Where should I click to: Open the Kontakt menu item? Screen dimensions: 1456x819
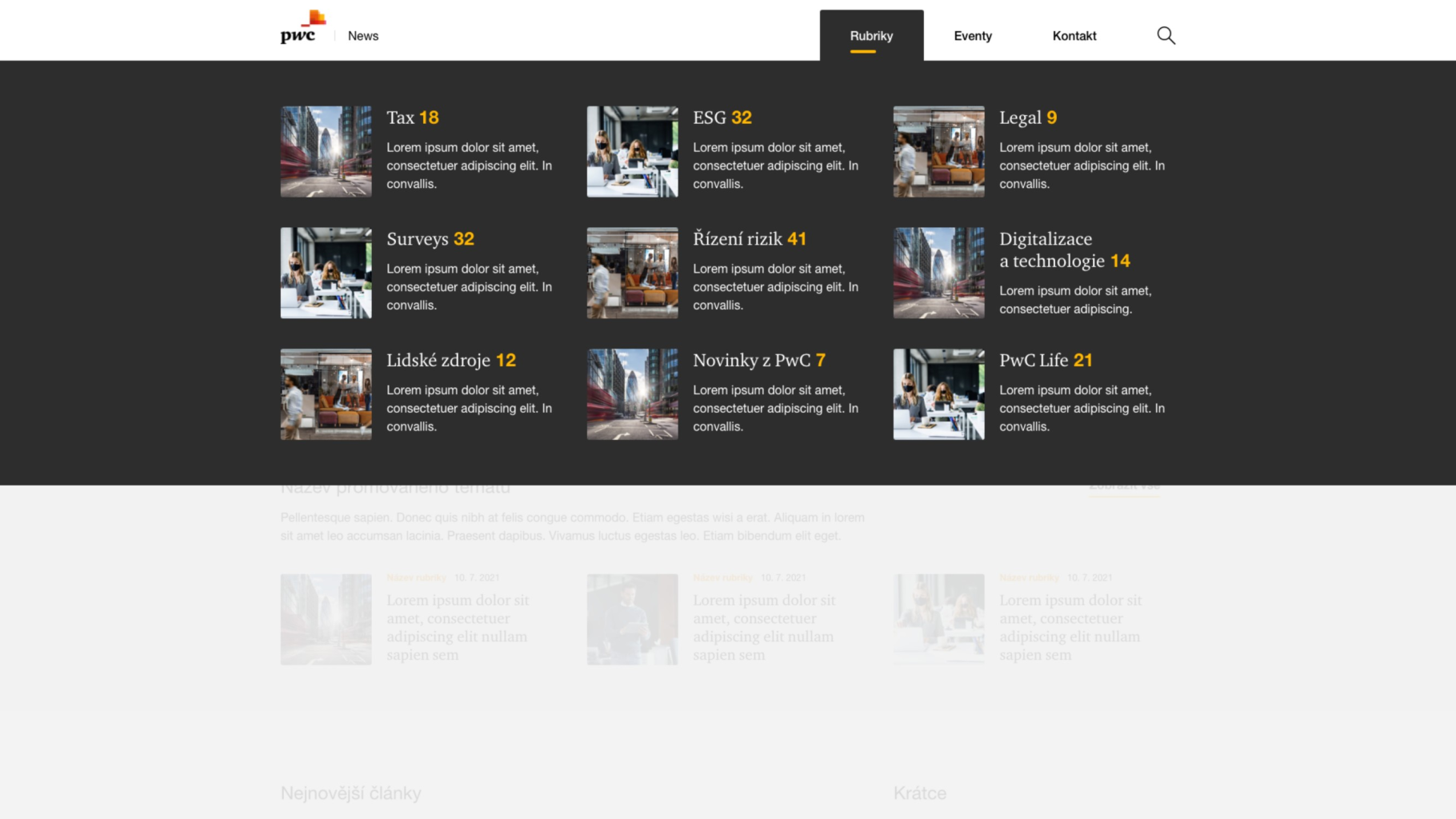tap(1074, 36)
